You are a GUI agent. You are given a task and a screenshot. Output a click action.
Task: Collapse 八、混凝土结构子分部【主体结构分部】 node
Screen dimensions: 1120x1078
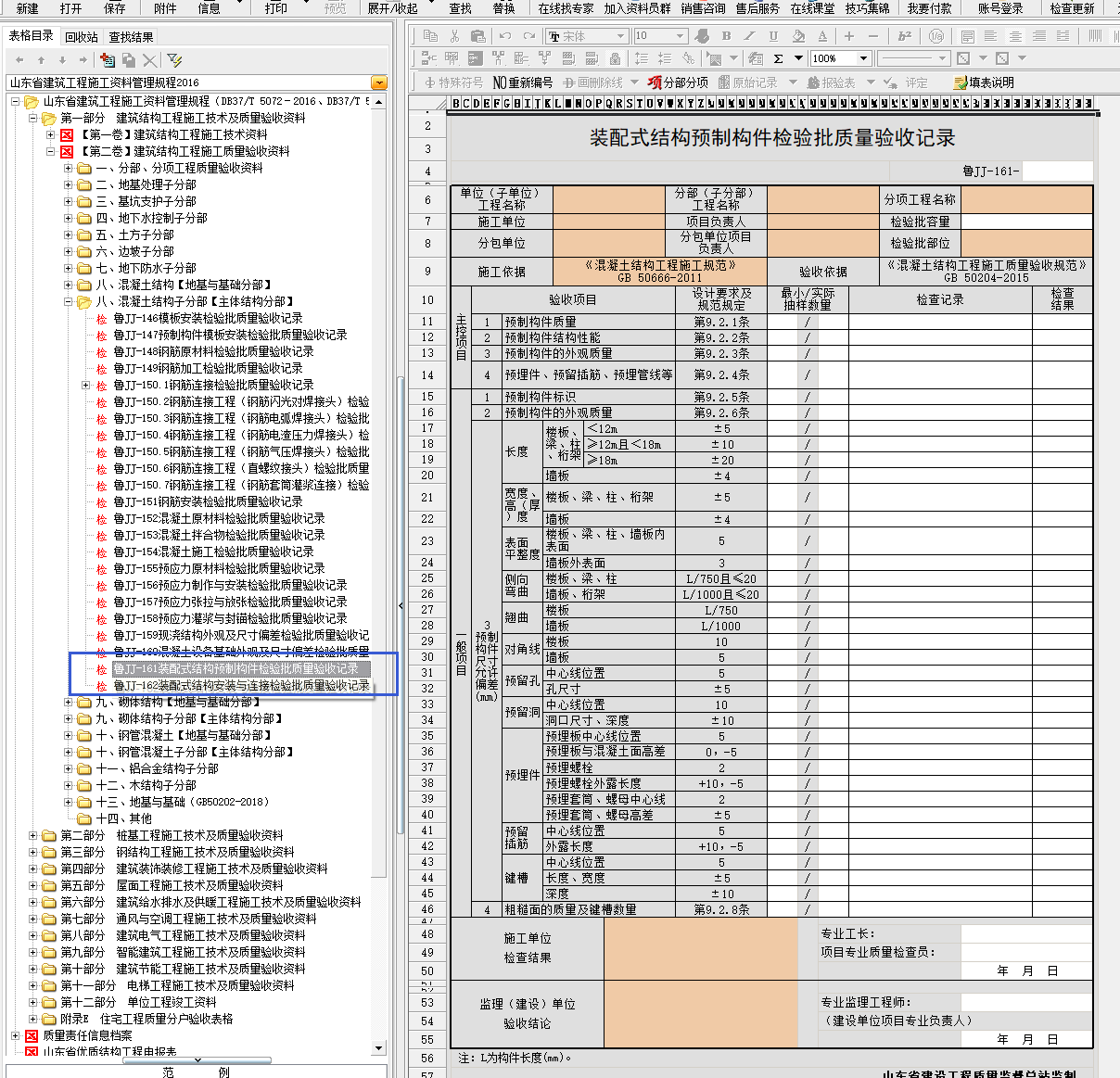click(68, 301)
